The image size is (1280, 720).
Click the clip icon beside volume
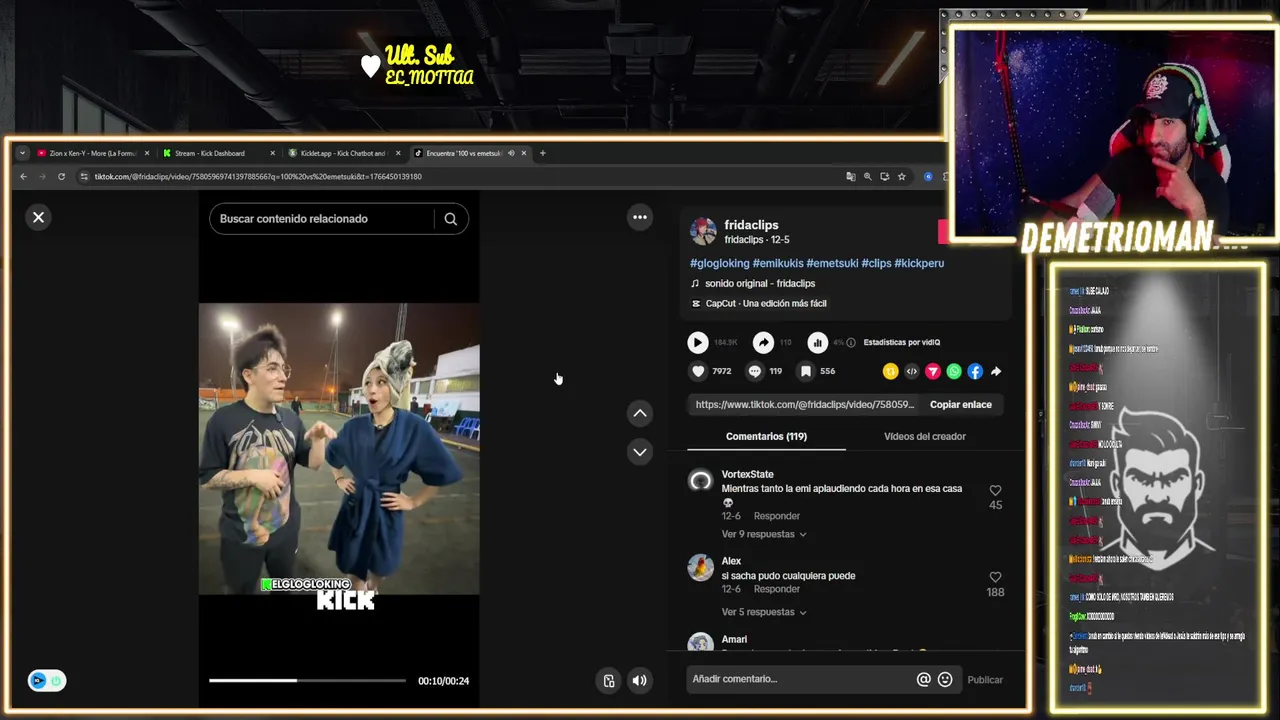[609, 681]
